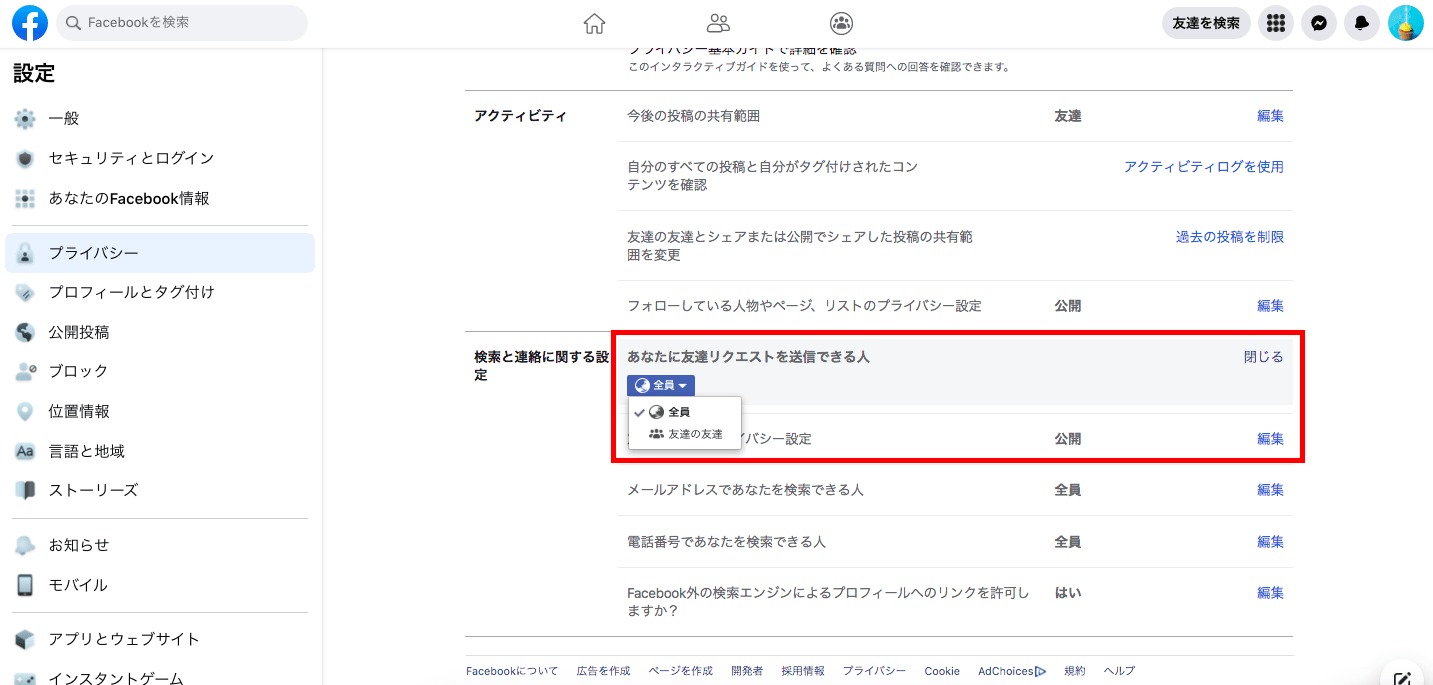Click the new message compose icon
Screen dimensions: 1433x685
pos(1403,678)
